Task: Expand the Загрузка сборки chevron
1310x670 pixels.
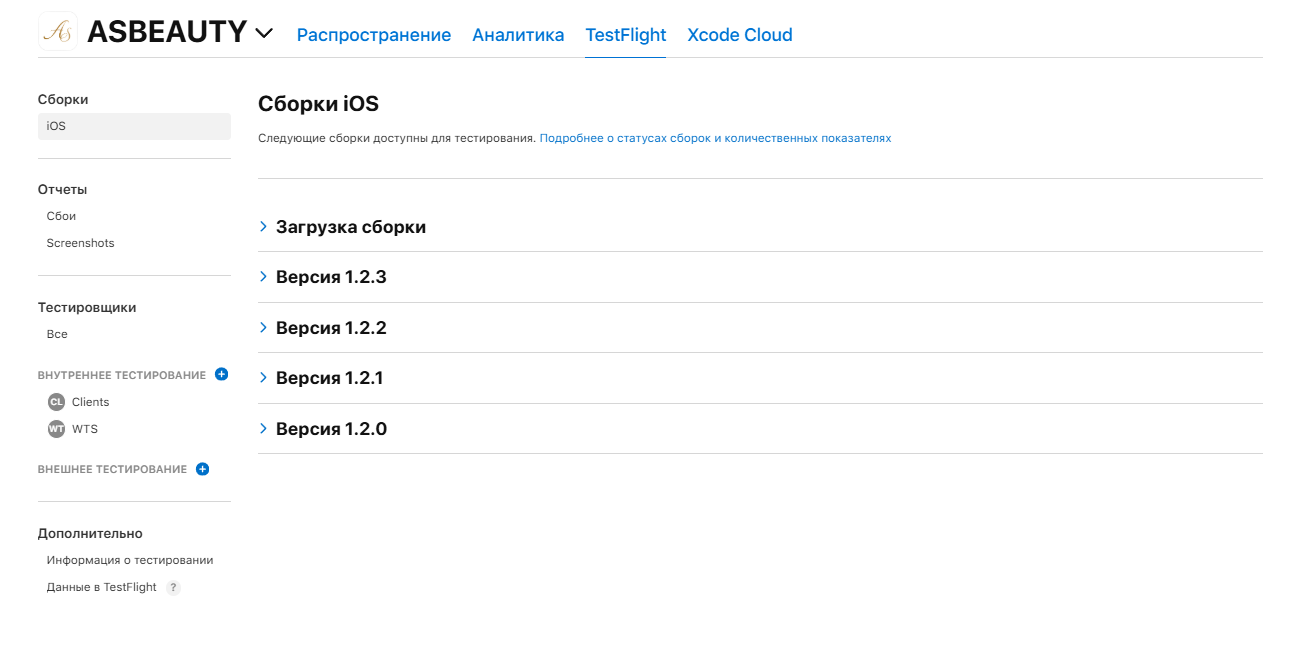Action: (264, 227)
